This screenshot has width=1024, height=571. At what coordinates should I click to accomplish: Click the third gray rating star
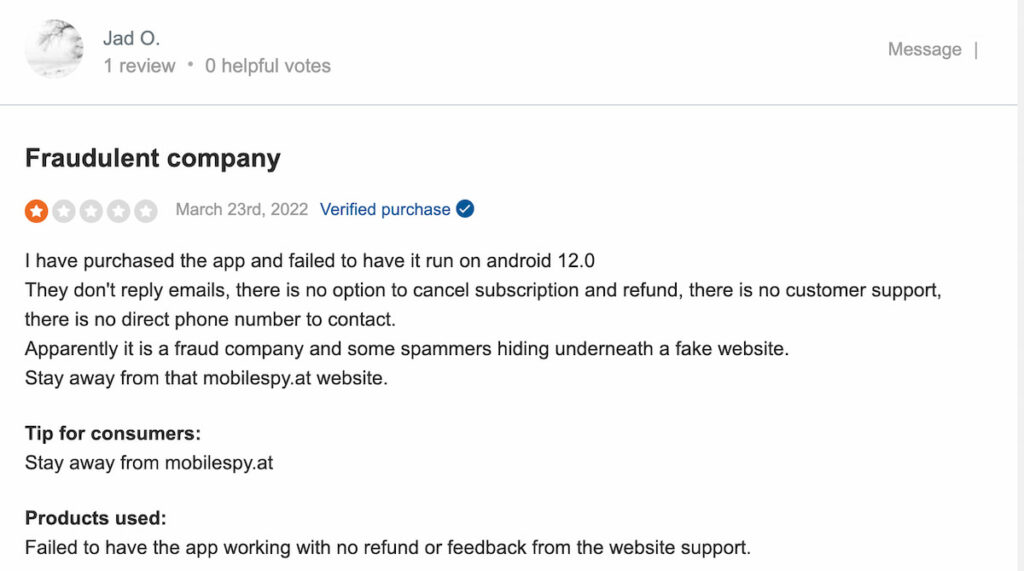[91, 210]
